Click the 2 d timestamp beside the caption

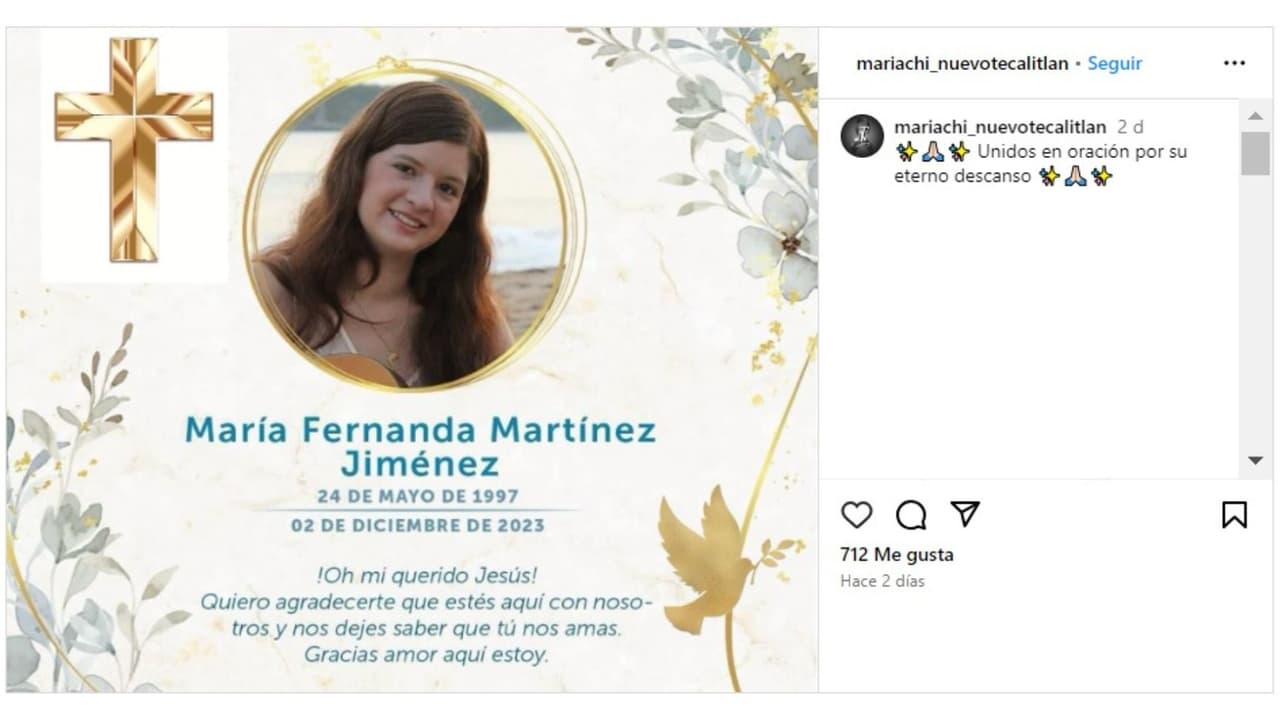point(1129,127)
